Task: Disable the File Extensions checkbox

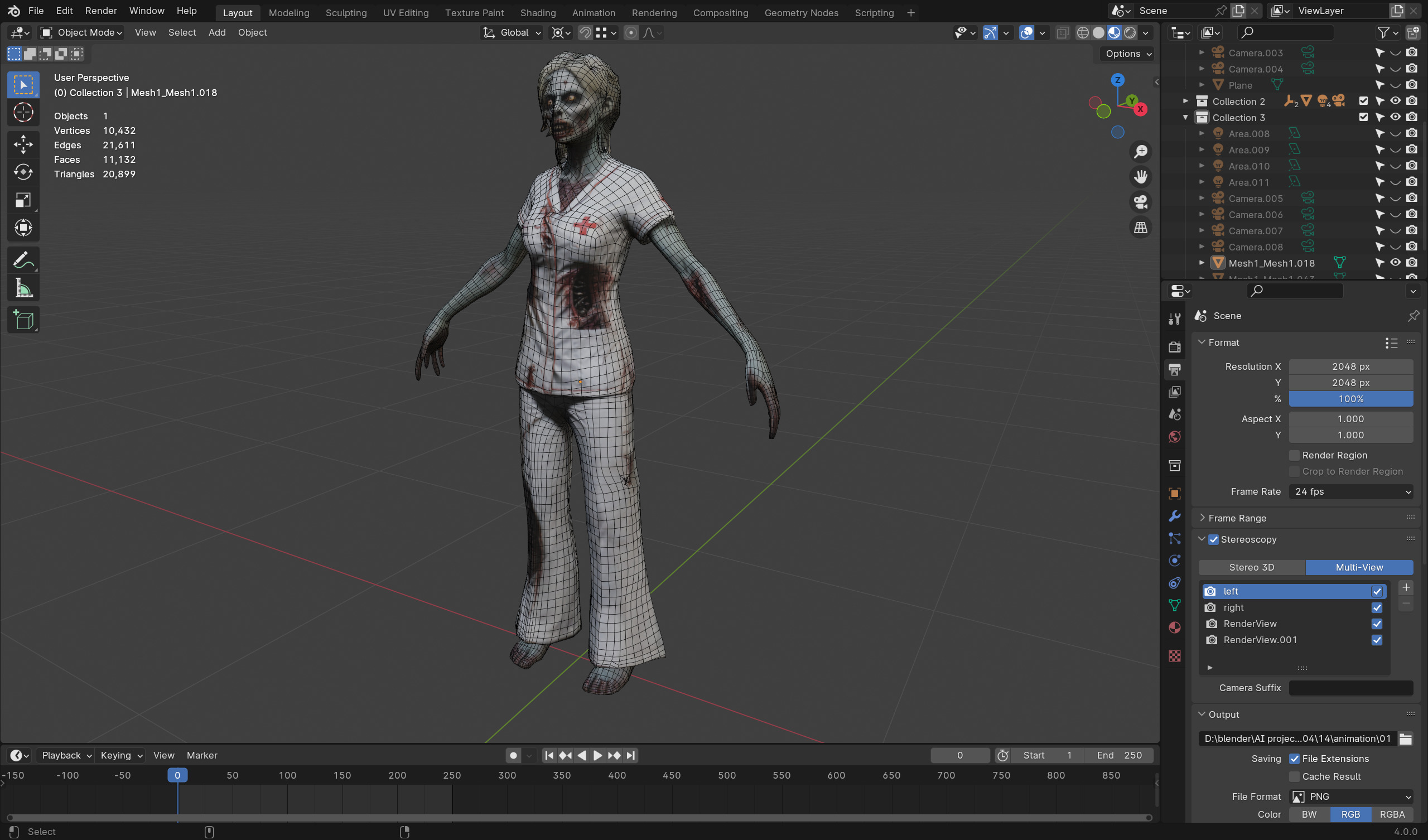Action: point(1294,759)
